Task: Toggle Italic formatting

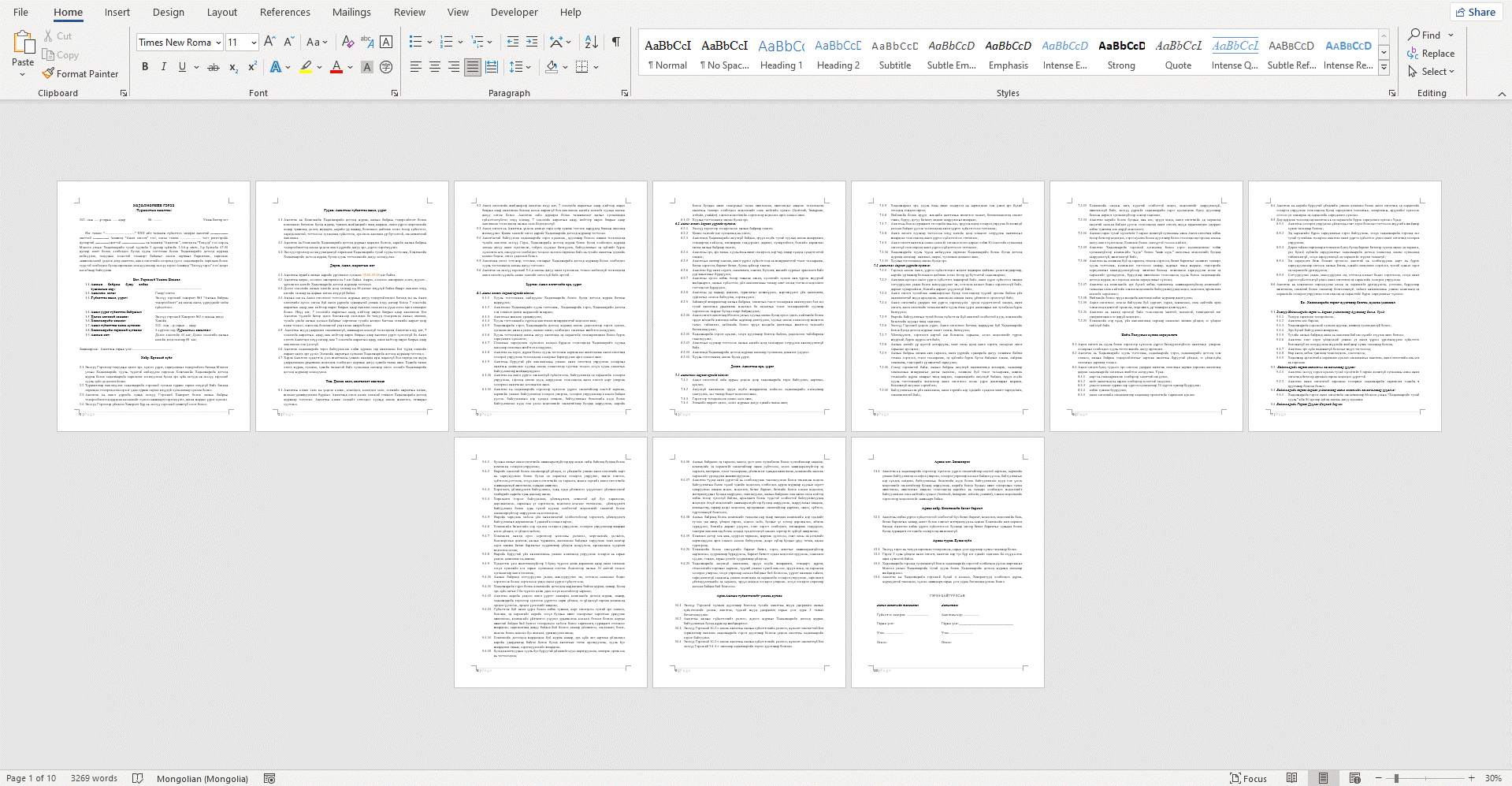Action: 164,67
